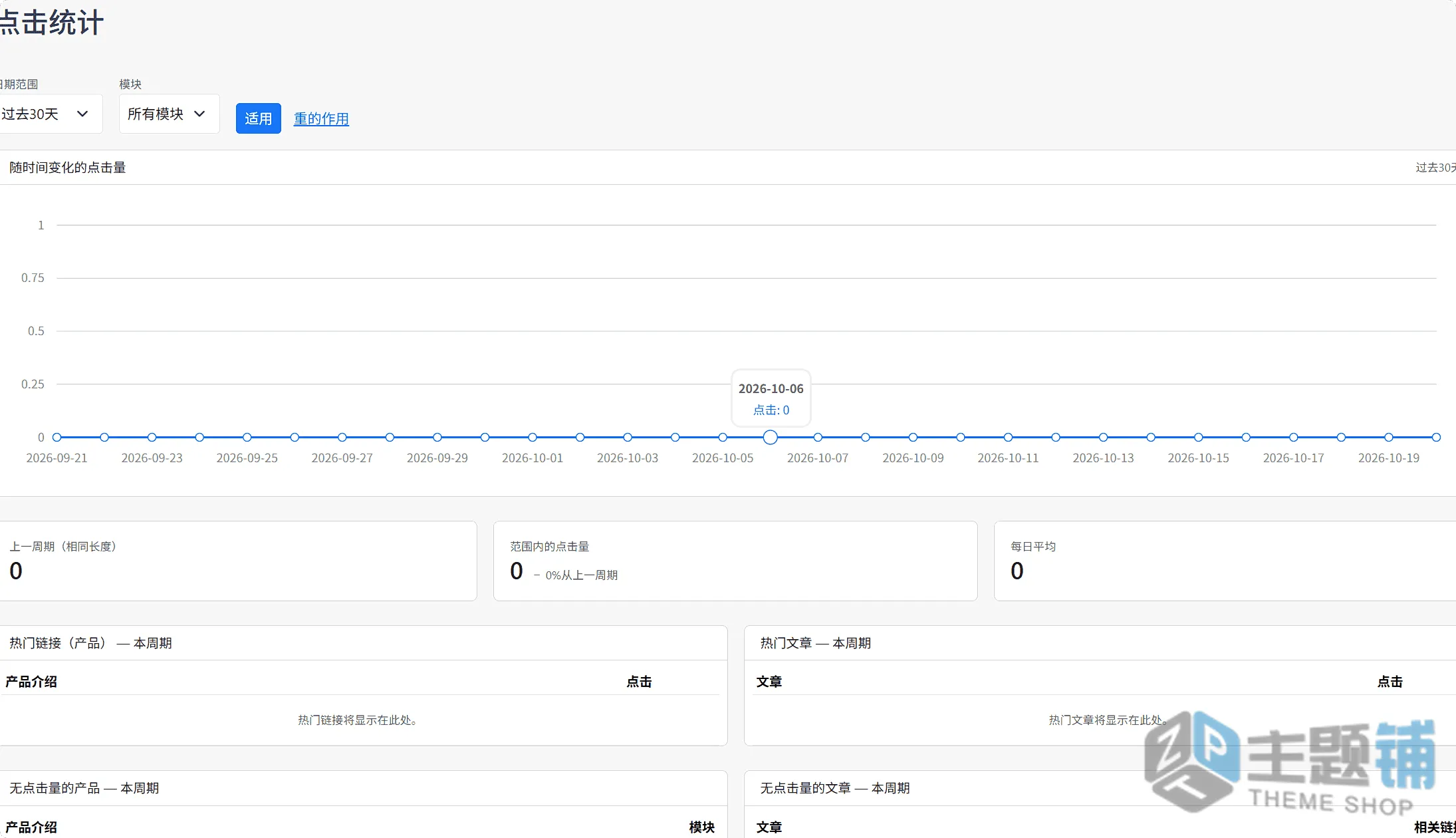Image resolution: width=1456 pixels, height=838 pixels.
Task: Open the 所有模块 module dropdown
Action: pos(169,114)
